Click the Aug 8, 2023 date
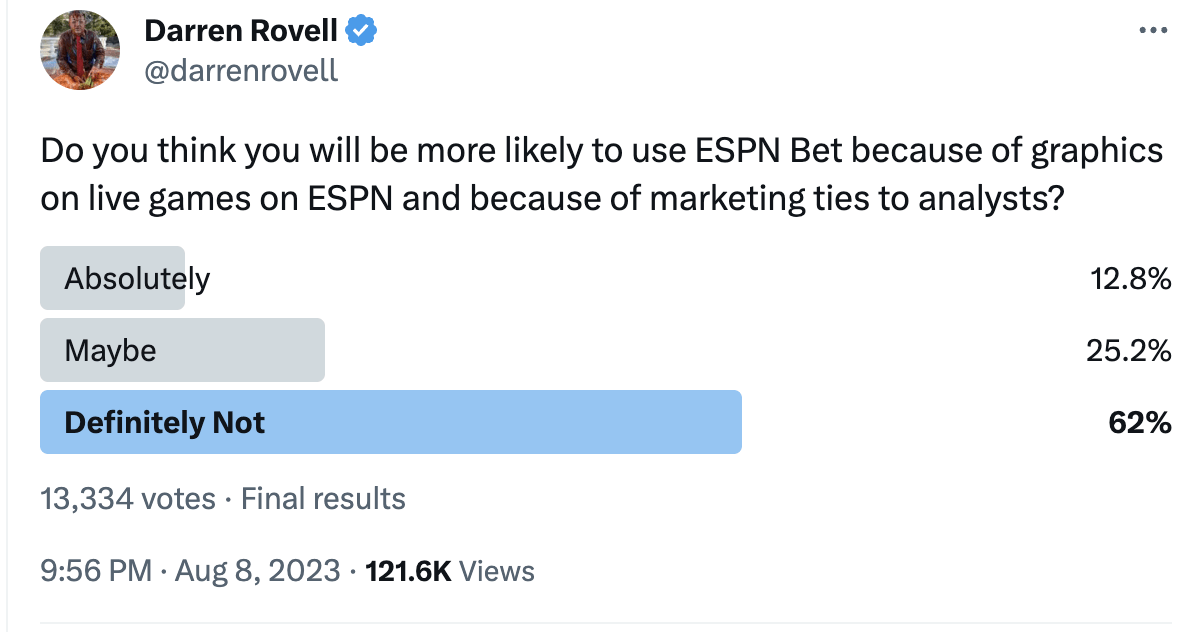Image resolution: width=1204 pixels, height=632 pixels. [x=259, y=571]
